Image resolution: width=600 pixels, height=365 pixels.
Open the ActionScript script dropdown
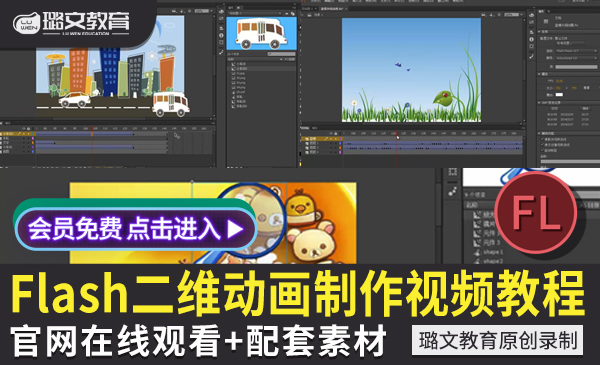coord(576,58)
